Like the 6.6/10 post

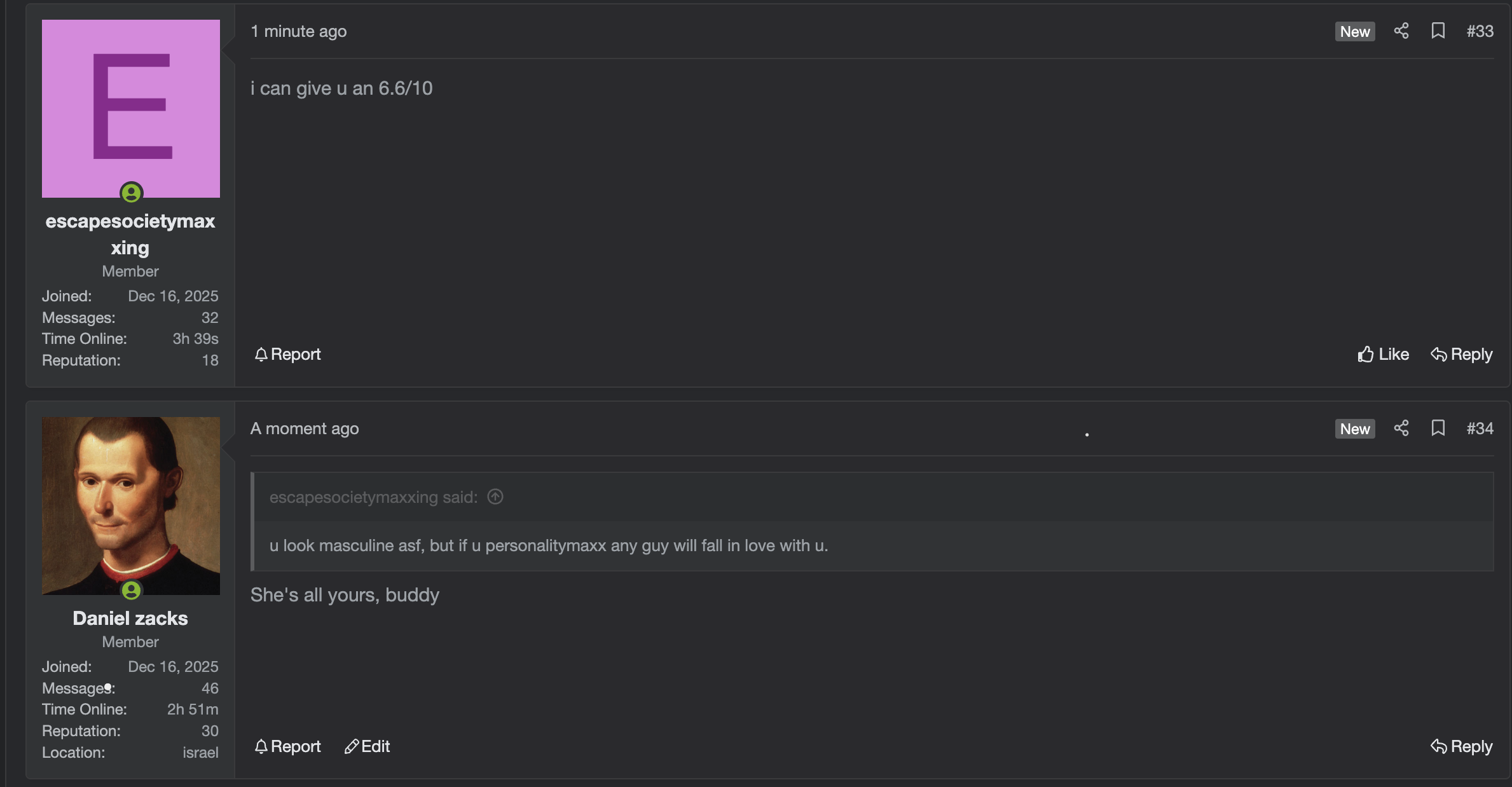(x=1384, y=354)
